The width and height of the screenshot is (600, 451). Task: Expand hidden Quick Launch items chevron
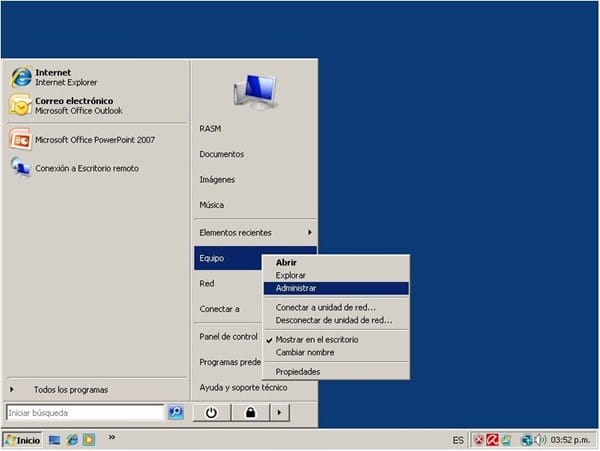pyautogui.click(x=111, y=437)
